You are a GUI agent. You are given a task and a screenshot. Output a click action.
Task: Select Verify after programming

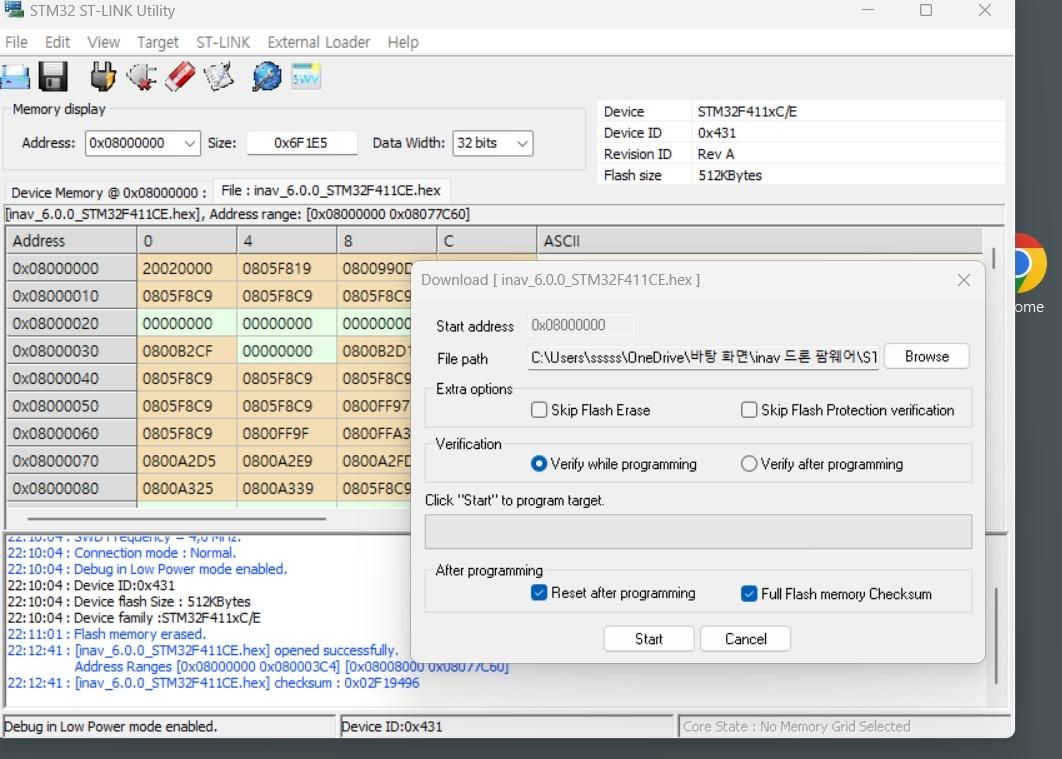pos(748,463)
